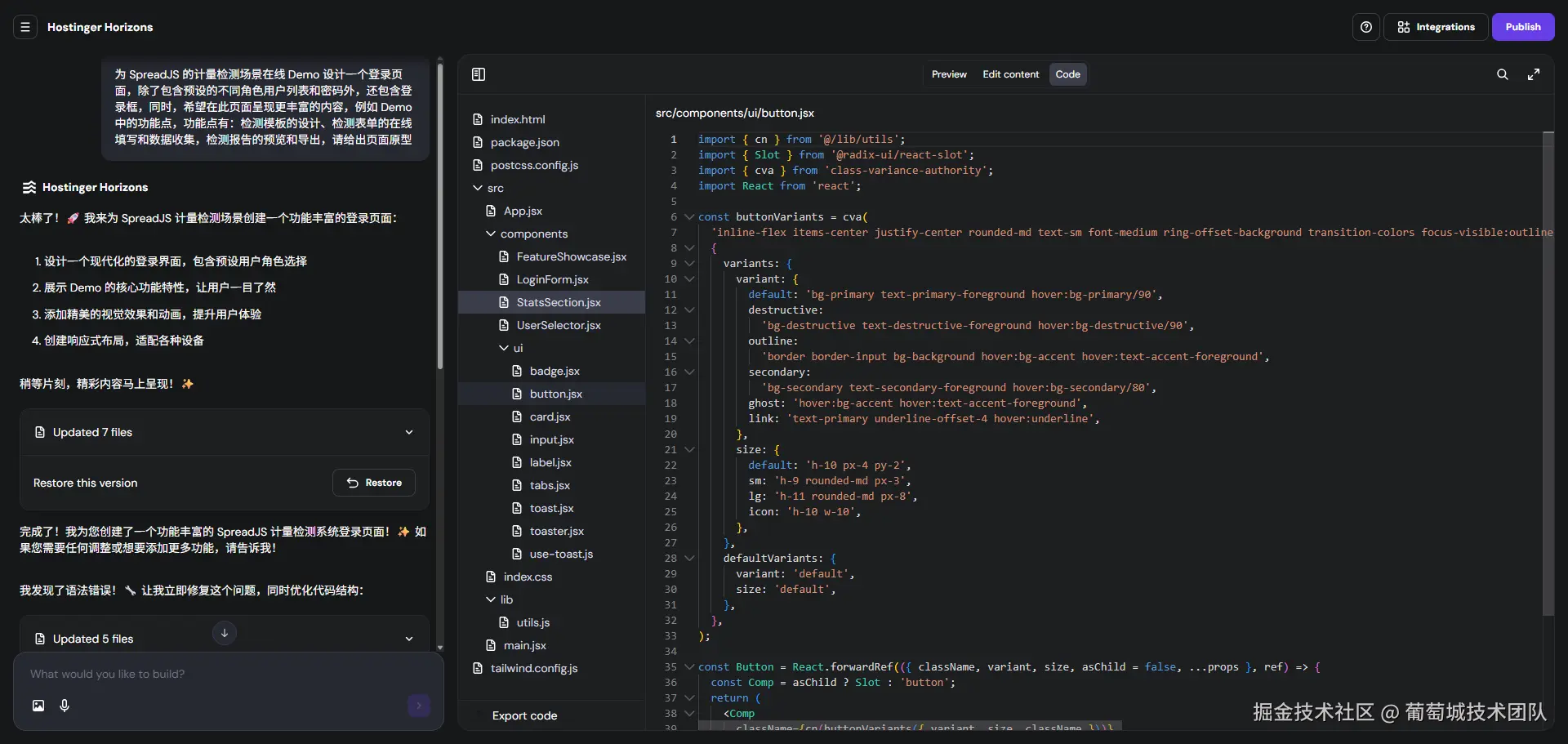Collapse the src folder in file tree
Image resolution: width=1568 pixels, height=744 pixels.
coord(478,188)
